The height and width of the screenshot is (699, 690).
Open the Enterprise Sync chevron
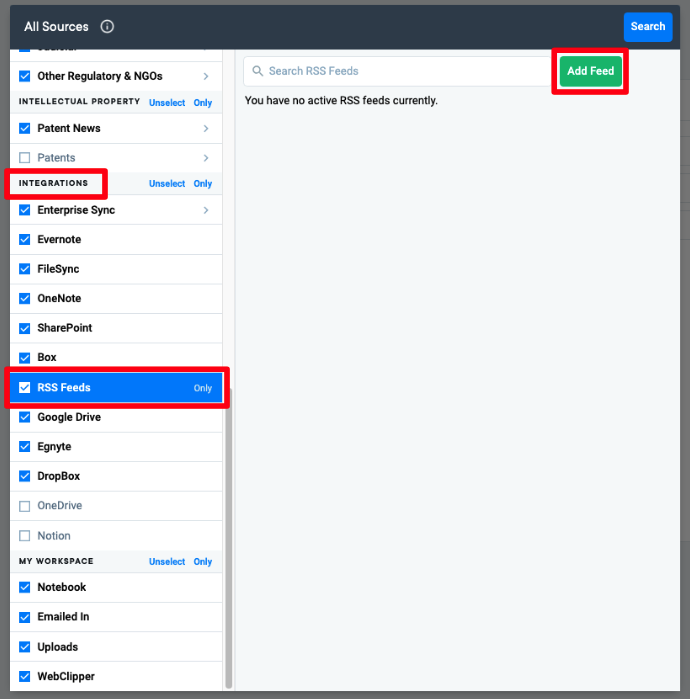click(206, 210)
